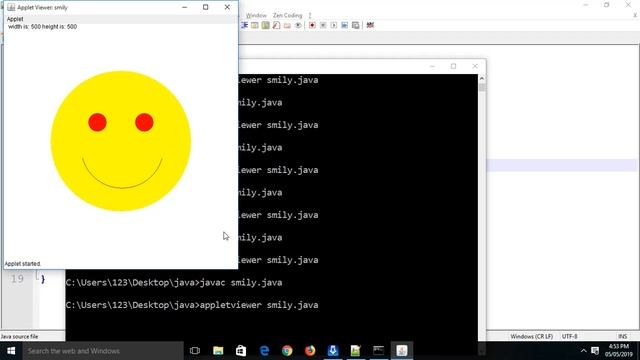
Task: Click the last 'appletviewer smily.java' command line
Action: pyautogui.click(x=192, y=305)
